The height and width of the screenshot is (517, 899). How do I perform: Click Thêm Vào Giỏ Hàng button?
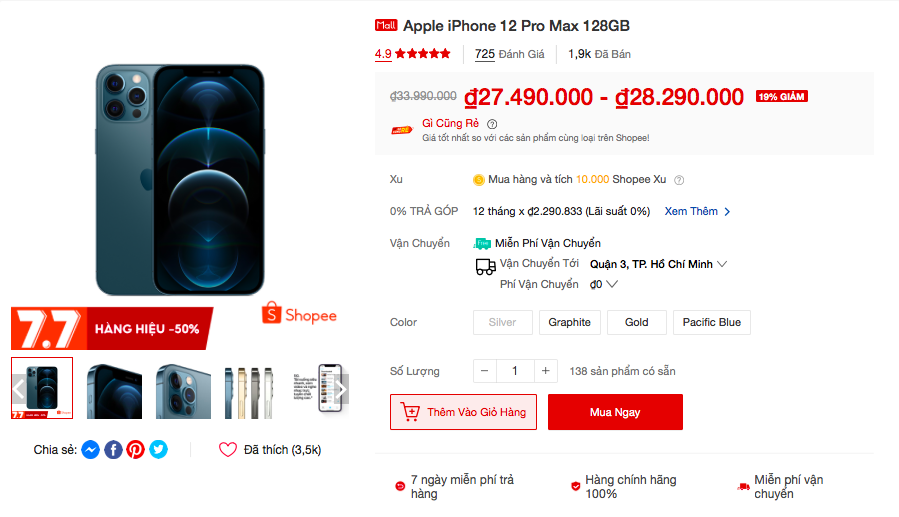[x=463, y=412]
